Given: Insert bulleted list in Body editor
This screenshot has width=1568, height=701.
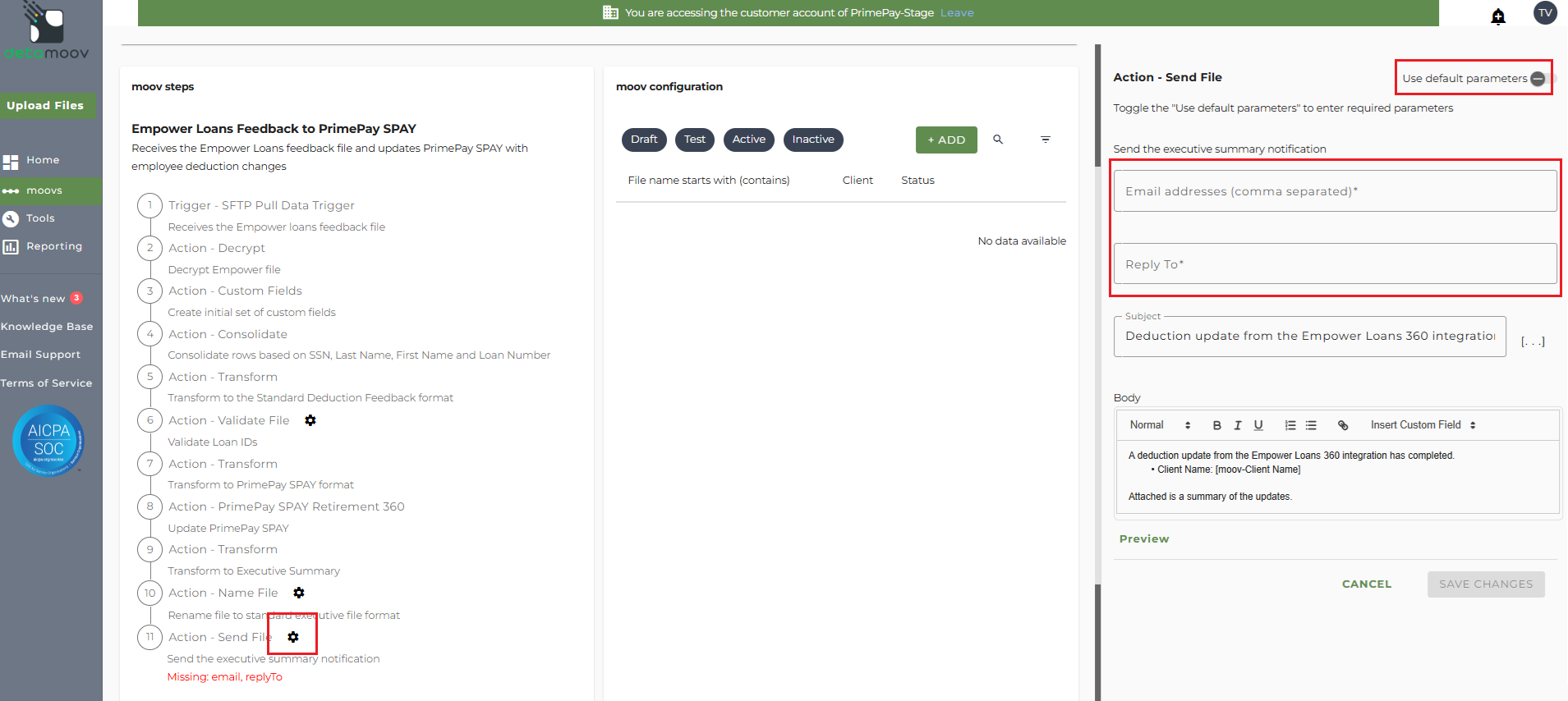Looking at the screenshot, I should click(1311, 425).
